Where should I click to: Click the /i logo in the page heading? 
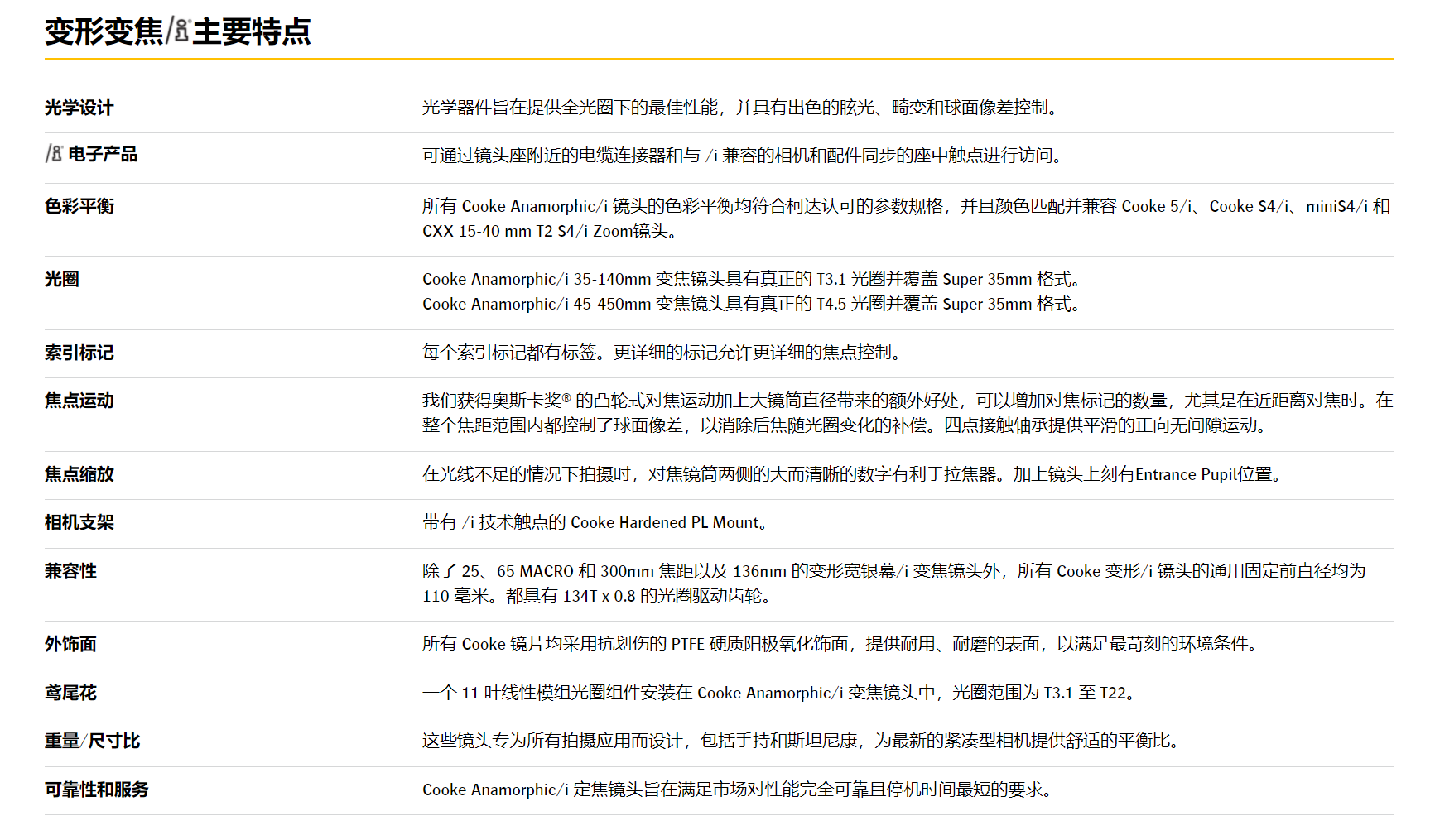pos(178,31)
